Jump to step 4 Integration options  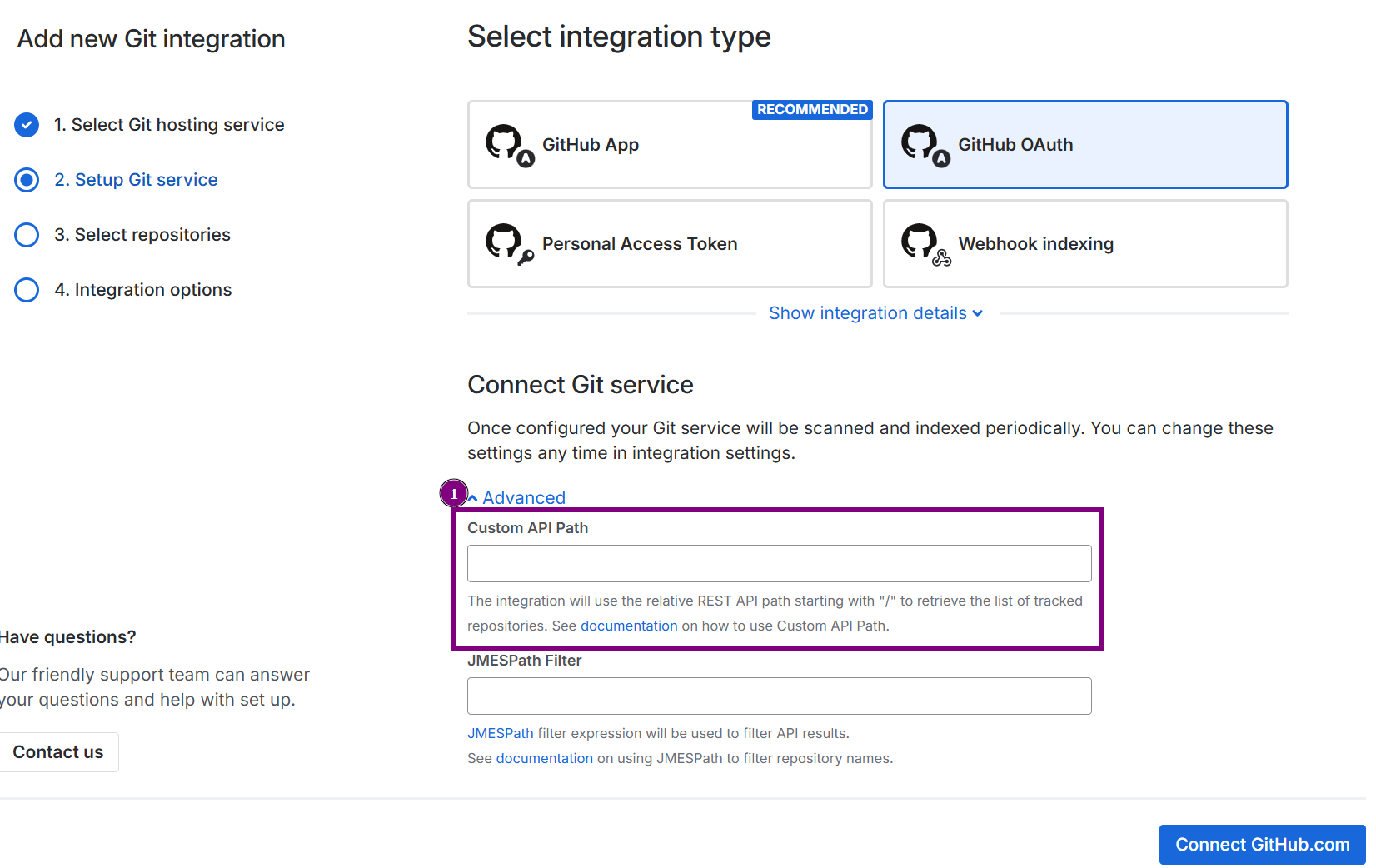tap(153, 290)
